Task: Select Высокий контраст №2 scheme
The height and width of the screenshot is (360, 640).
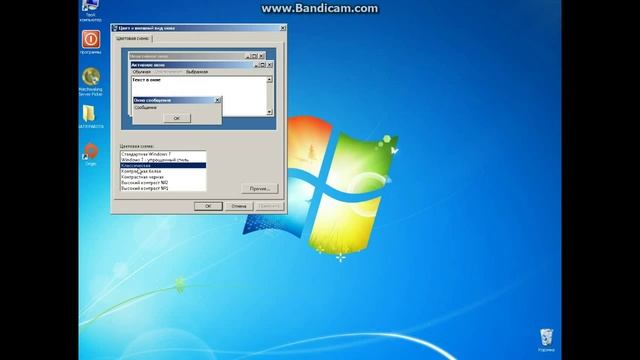Action: pyautogui.click(x=163, y=183)
